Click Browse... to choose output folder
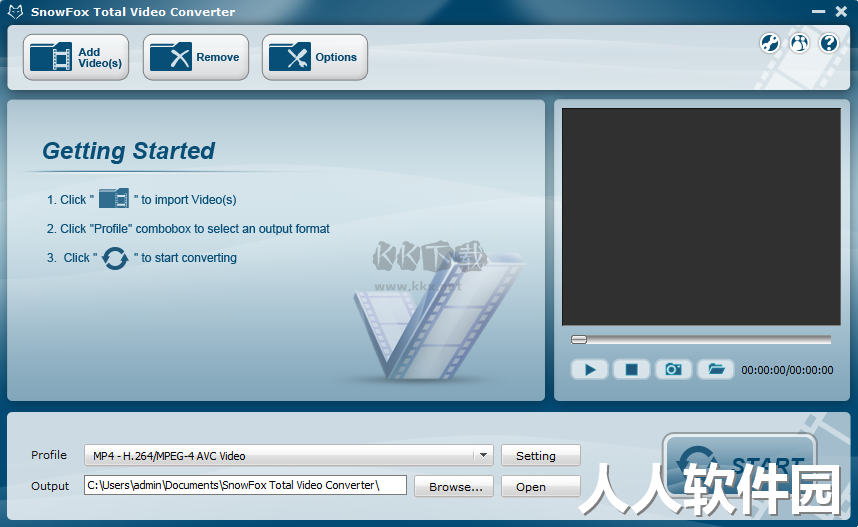This screenshot has height=527, width=858. point(454,487)
